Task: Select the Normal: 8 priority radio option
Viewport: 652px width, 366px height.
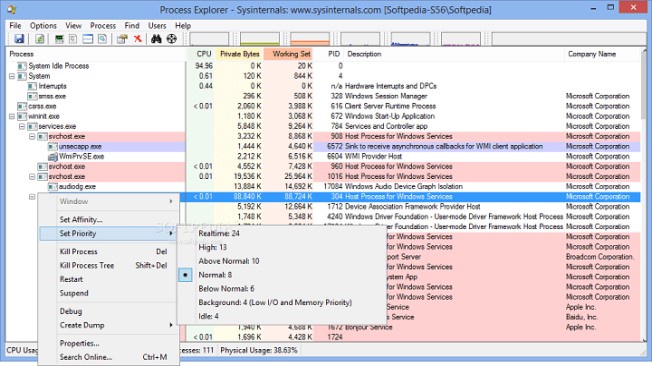Action: (215, 275)
